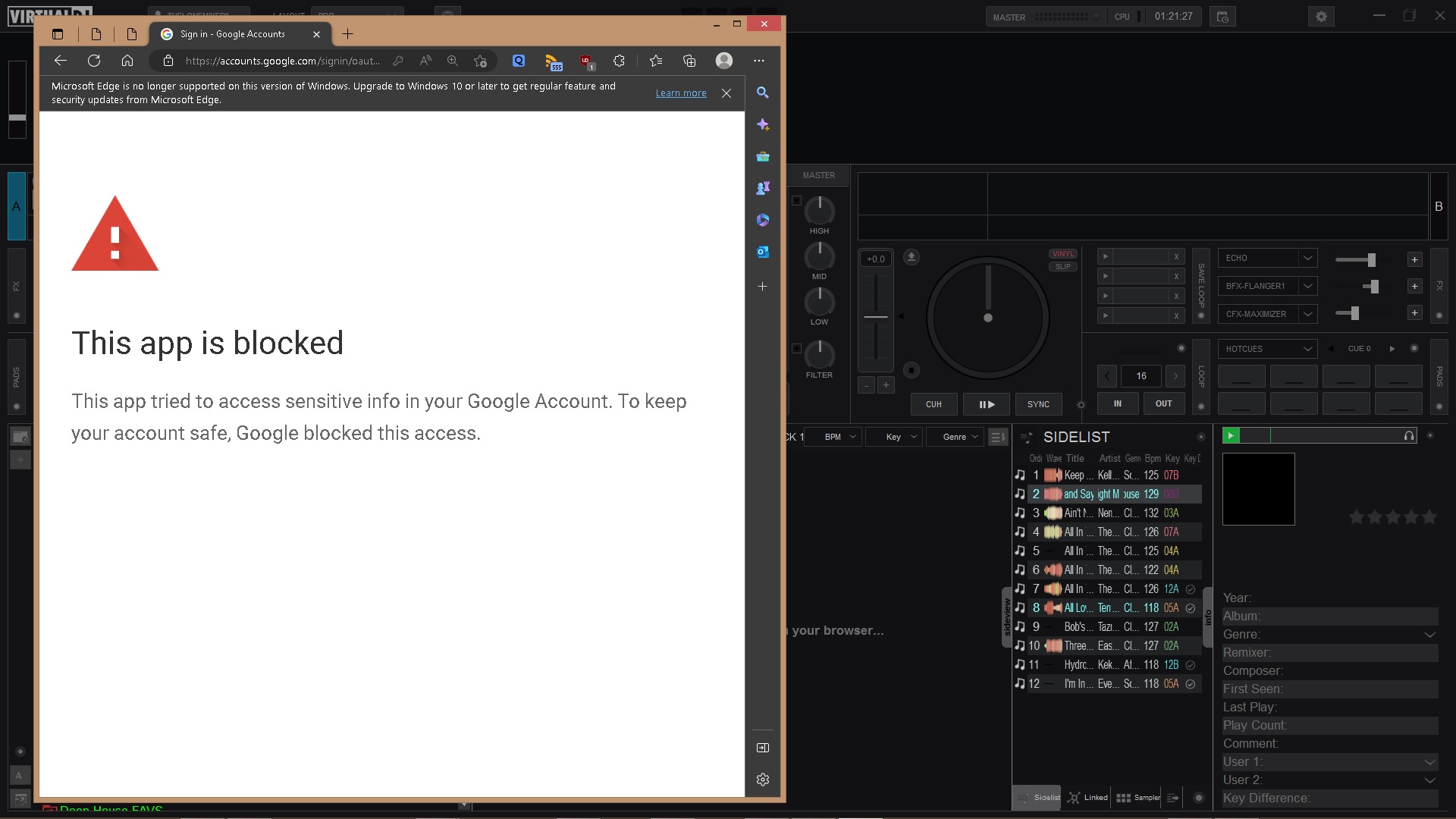
Task: Toggle the checkbox next to FILTER knob
Action: pyautogui.click(x=796, y=349)
